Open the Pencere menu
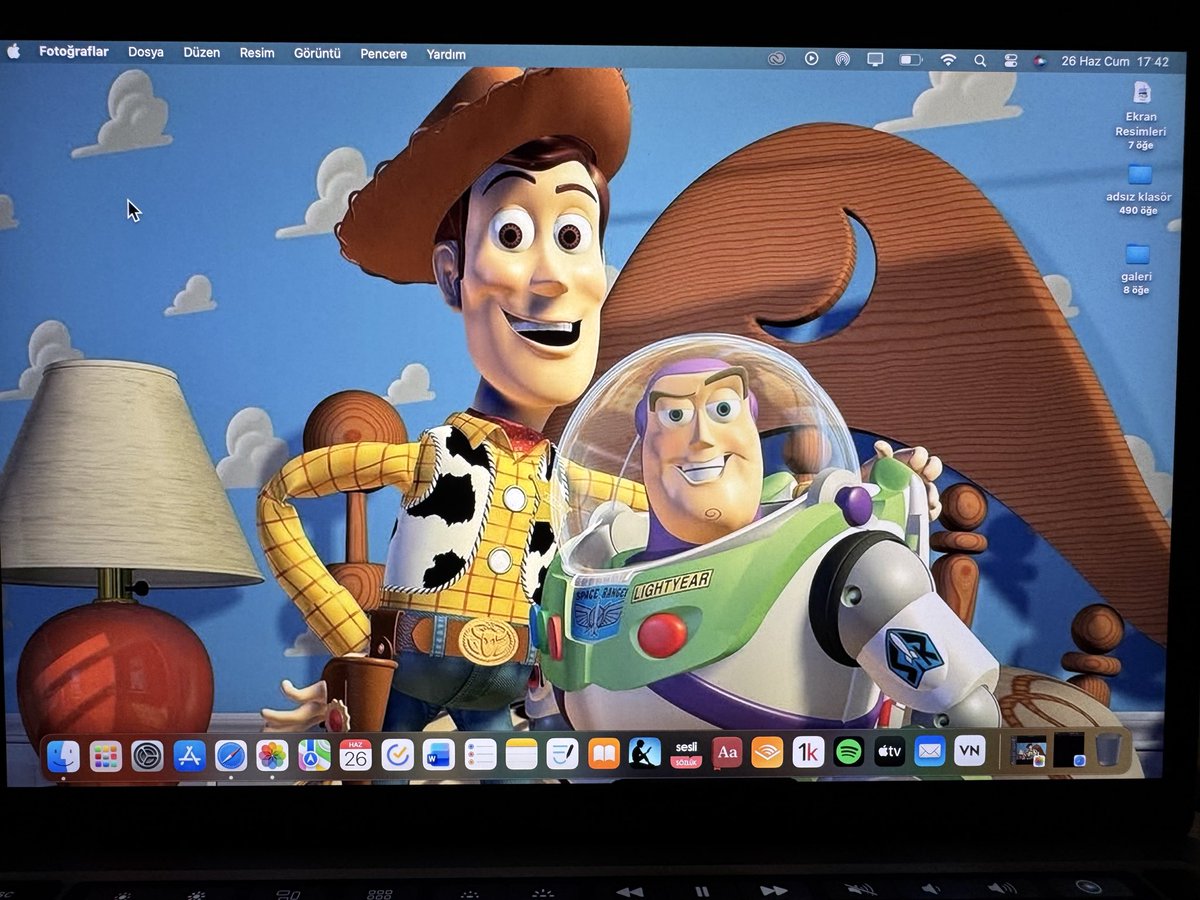 [384, 54]
